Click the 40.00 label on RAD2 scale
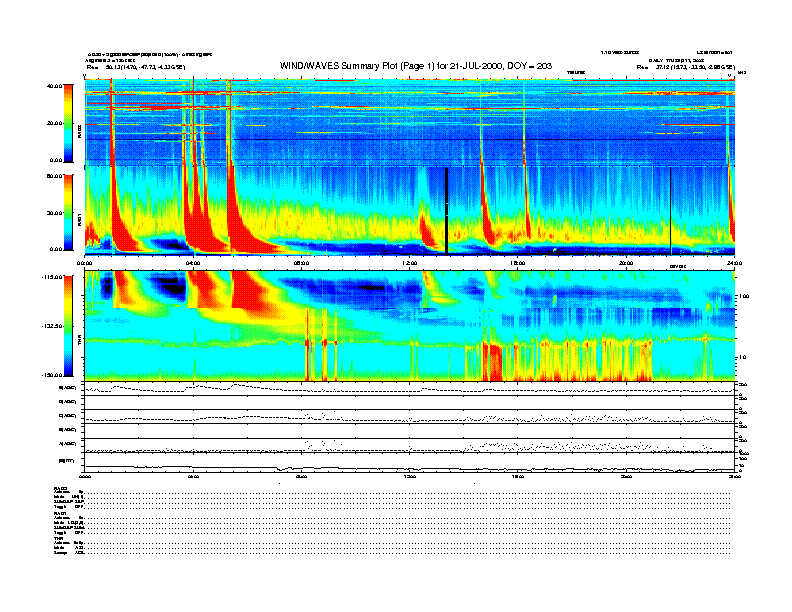The image size is (792, 612). [x=54, y=86]
